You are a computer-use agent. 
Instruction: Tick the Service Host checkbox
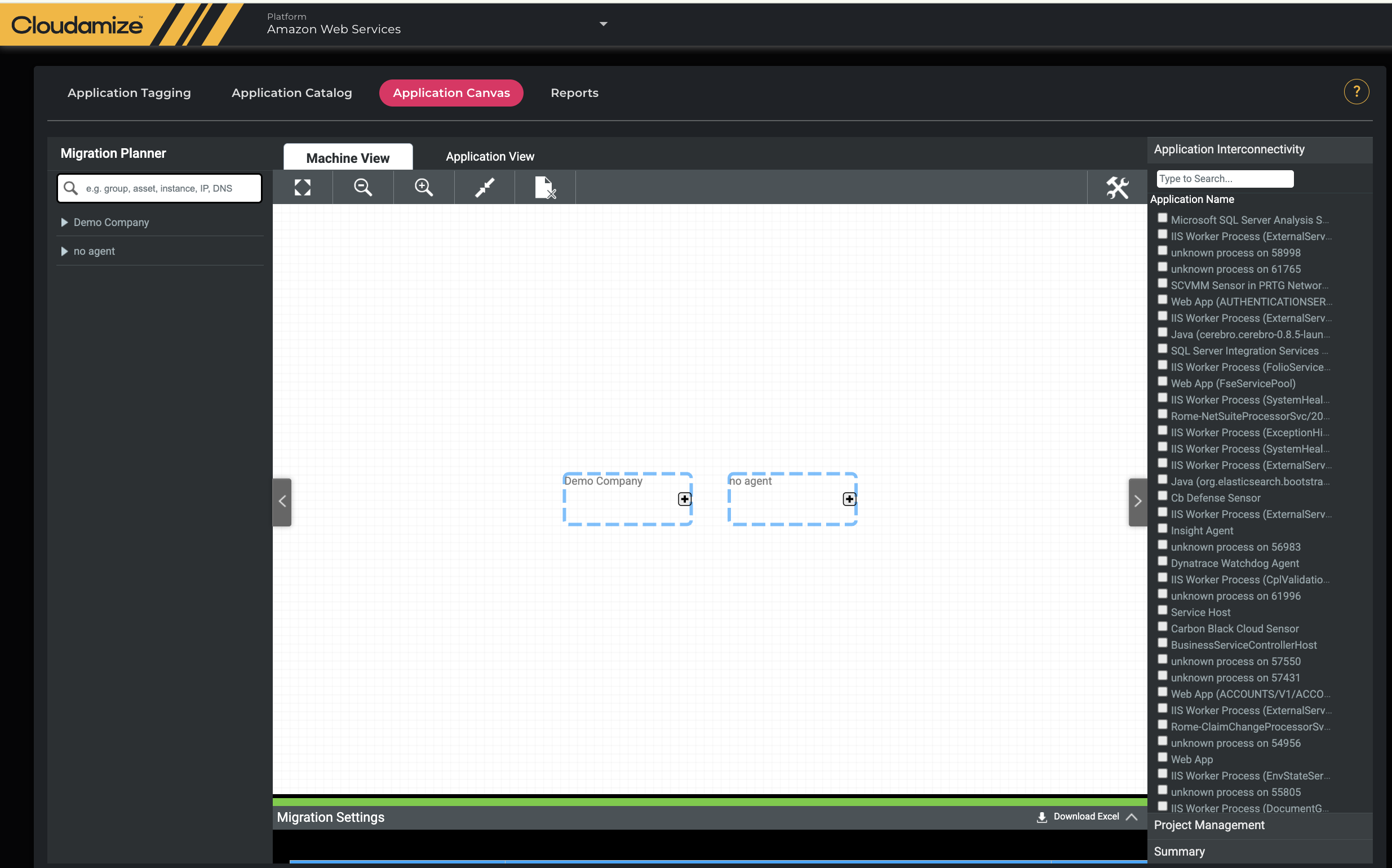coord(1163,610)
